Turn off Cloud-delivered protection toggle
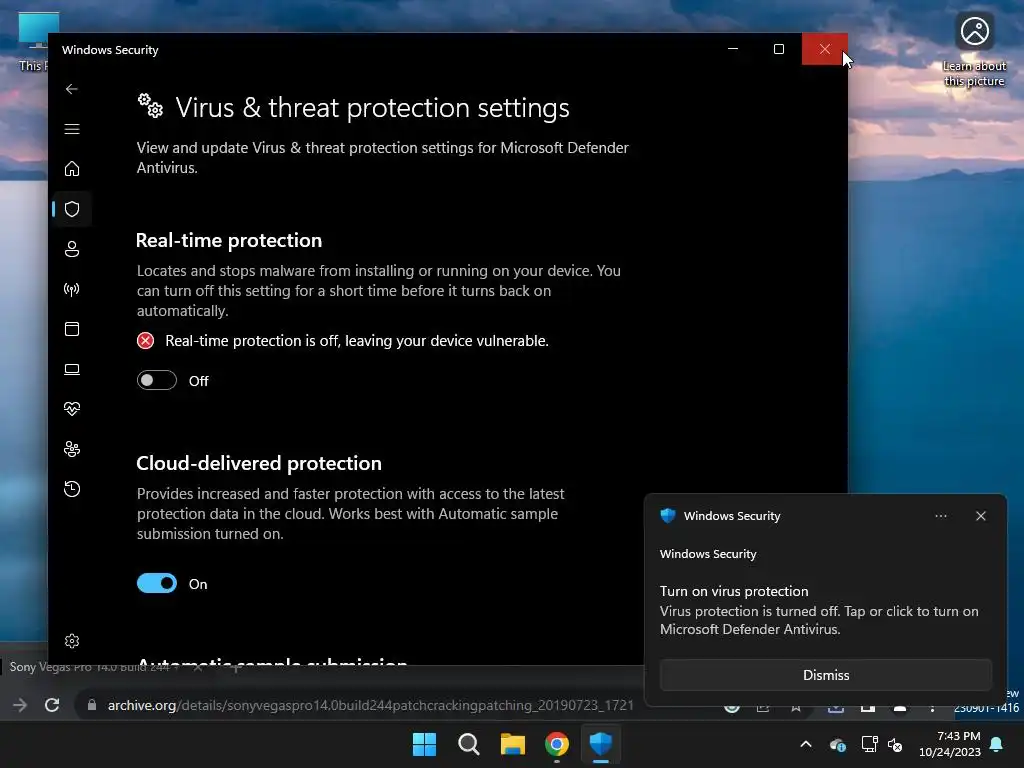 pos(157,583)
